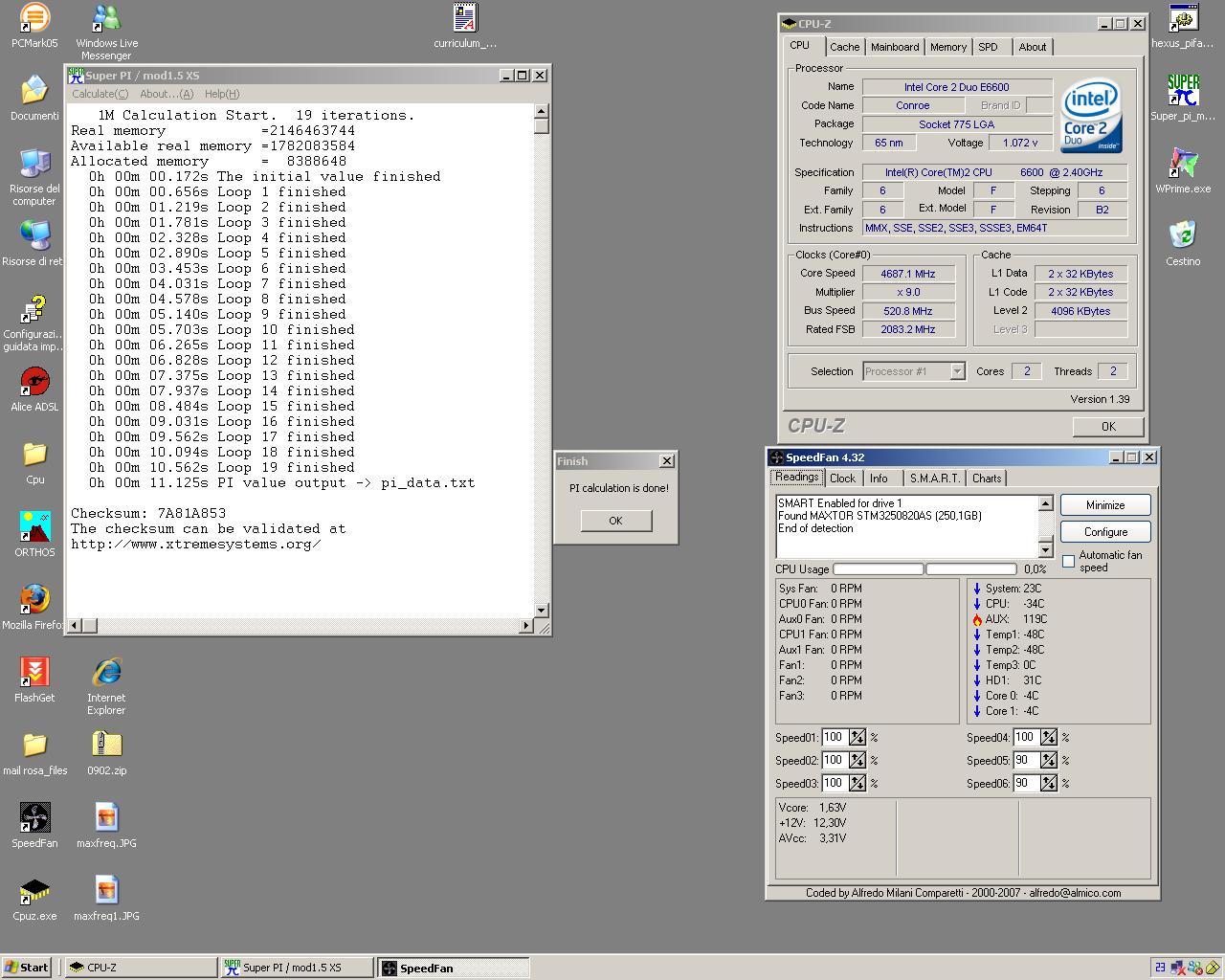
Task: Select the Documenti desktop icon
Action: [34, 98]
